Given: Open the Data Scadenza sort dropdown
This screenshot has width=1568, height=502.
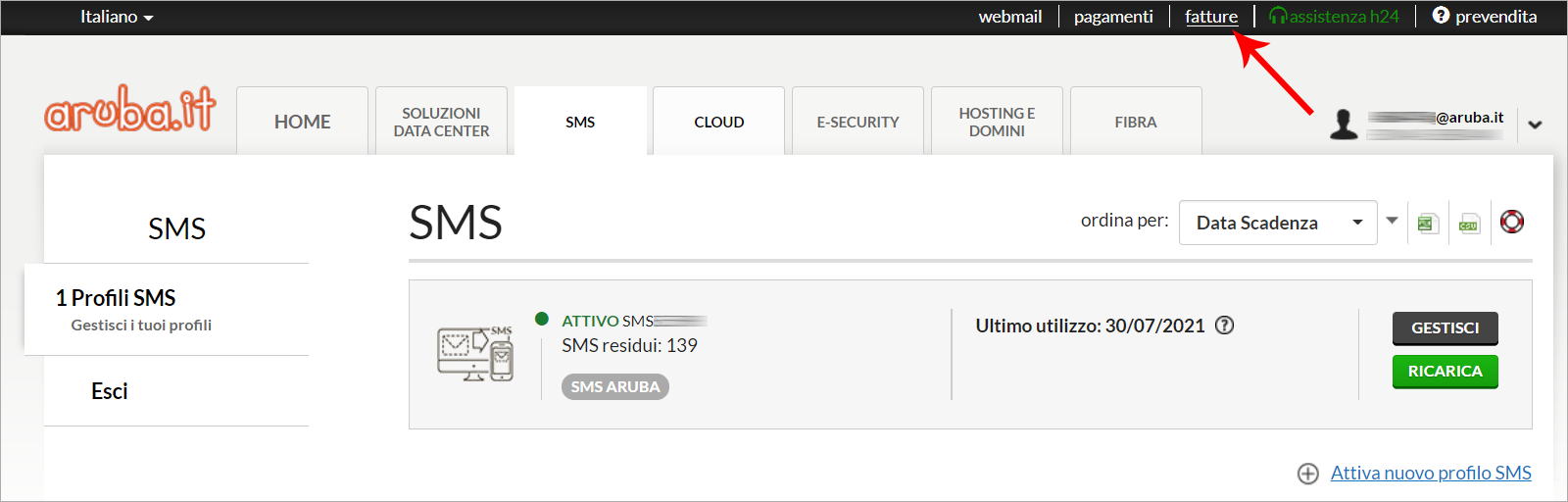Looking at the screenshot, I should pyautogui.click(x=1277, y=223).
